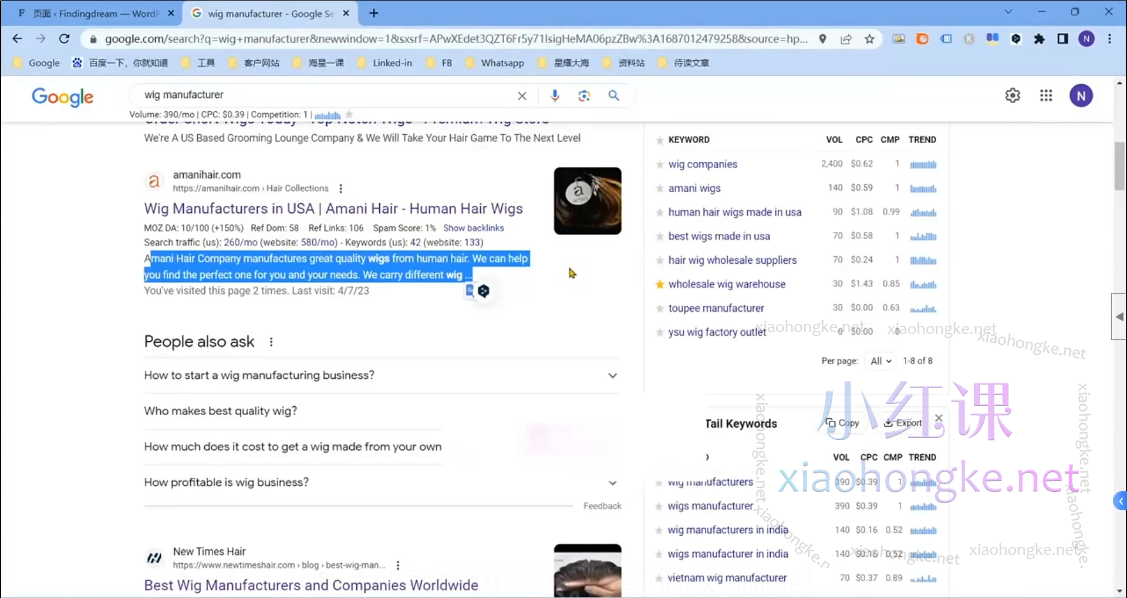Screen dimensions: 1127x598
Task: Reload the page with the refresh icon
Action: tap(64, 39)
